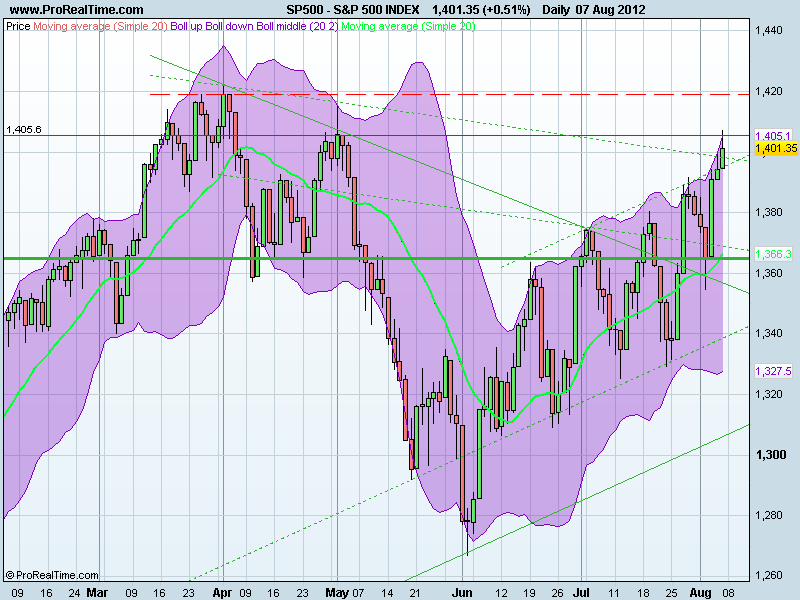Click the © ProRealTime.com copyright text

point(52,575)
